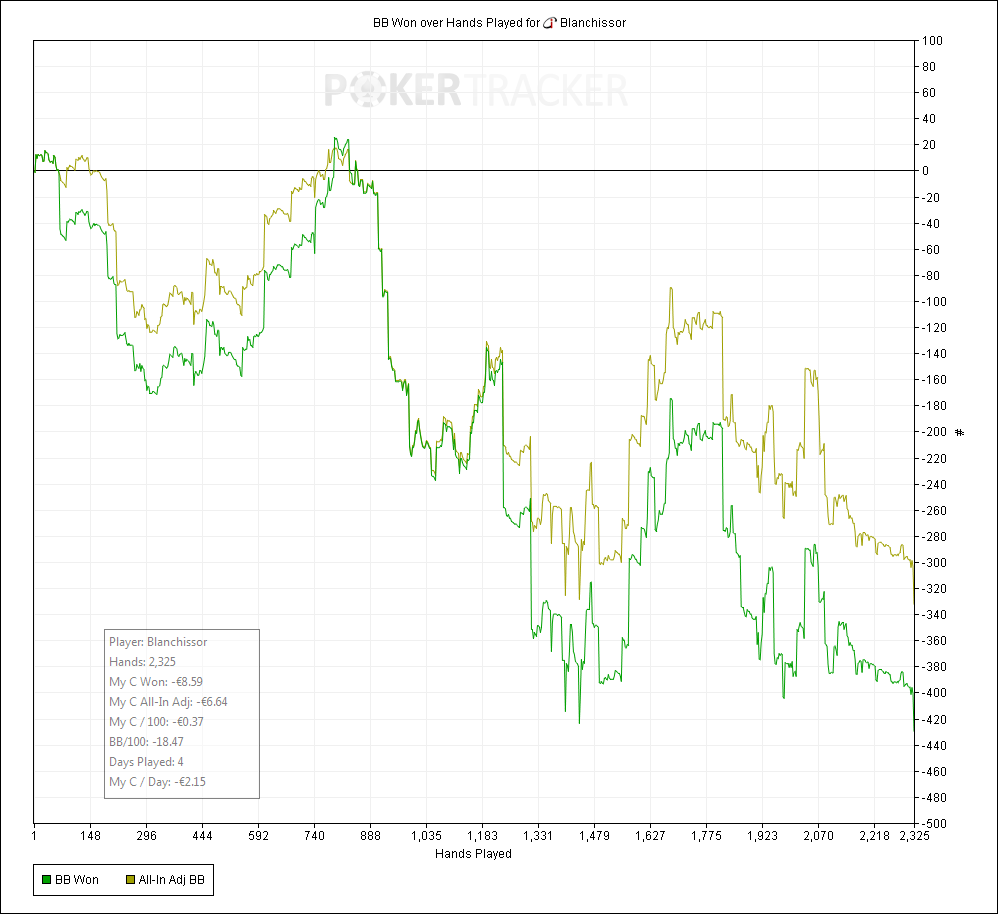
Task: Click the x-axis tick label 740
Action: coord(314,835)
